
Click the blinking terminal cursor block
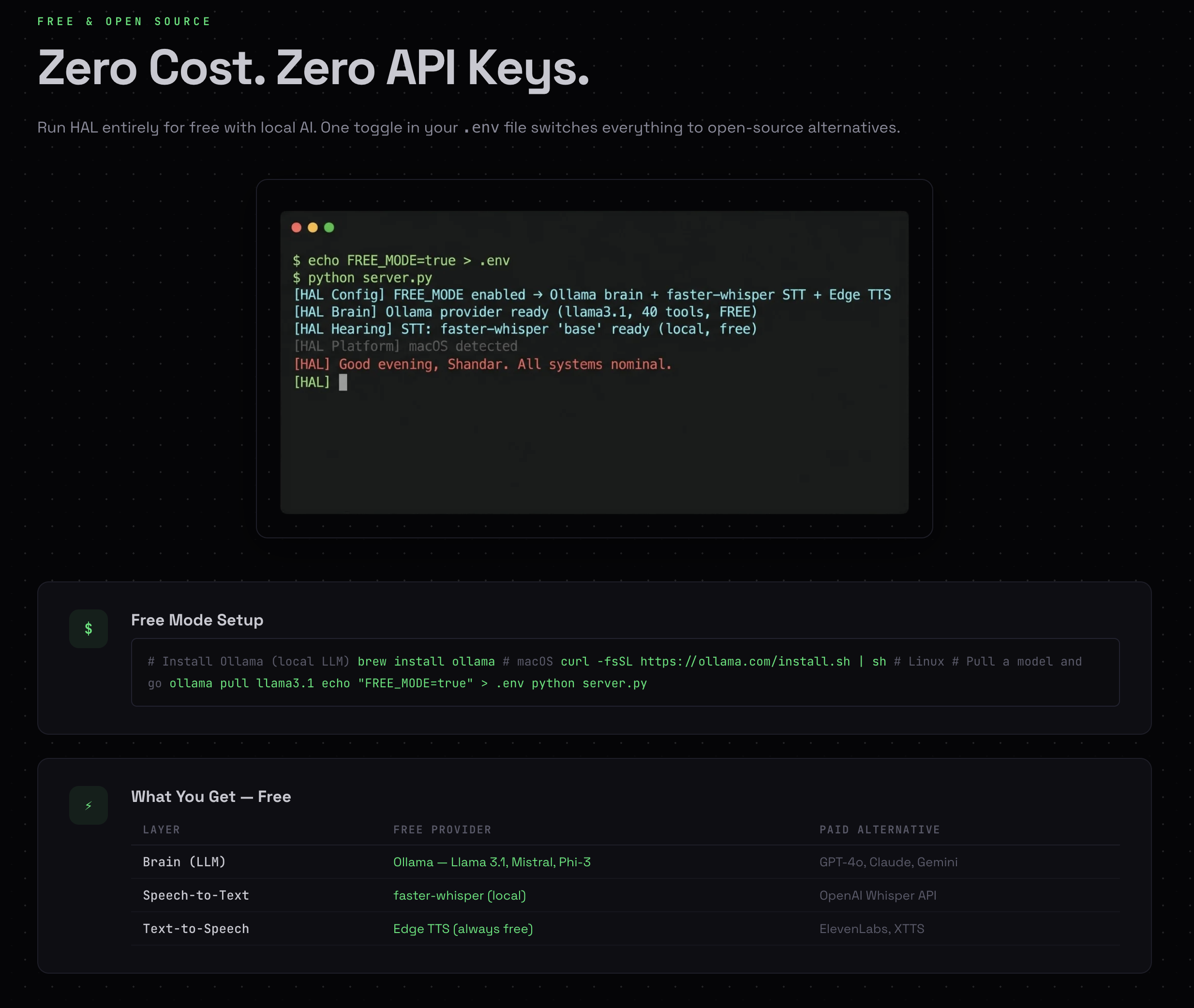343,382
